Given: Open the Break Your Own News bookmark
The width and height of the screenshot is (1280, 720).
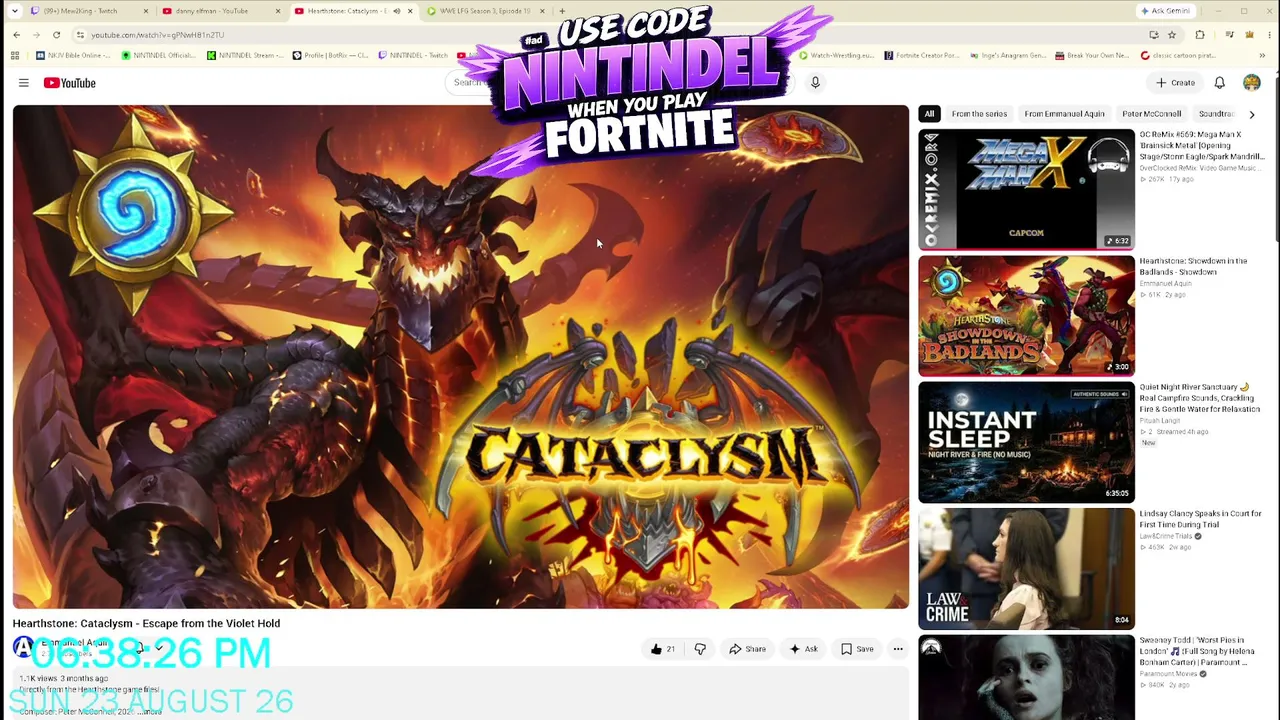Looking at the screenshot, I should click(x=1092, y=56).
